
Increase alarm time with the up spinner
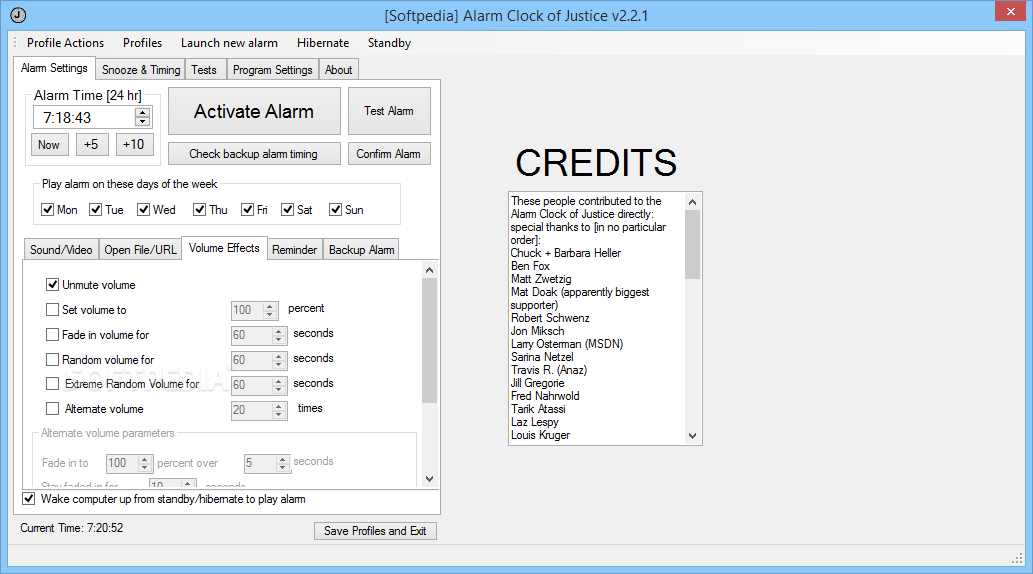(142, 113)
